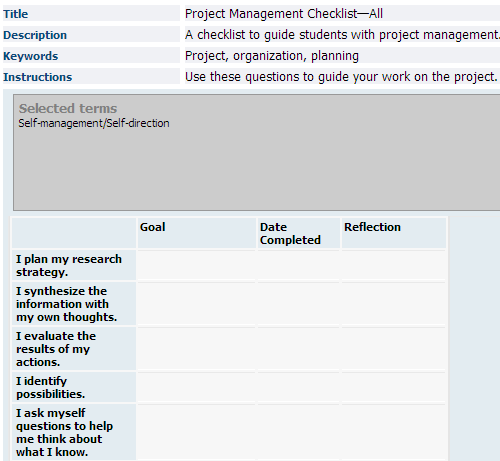
Task: Click the Keywords field label
Action: [31, 56]
